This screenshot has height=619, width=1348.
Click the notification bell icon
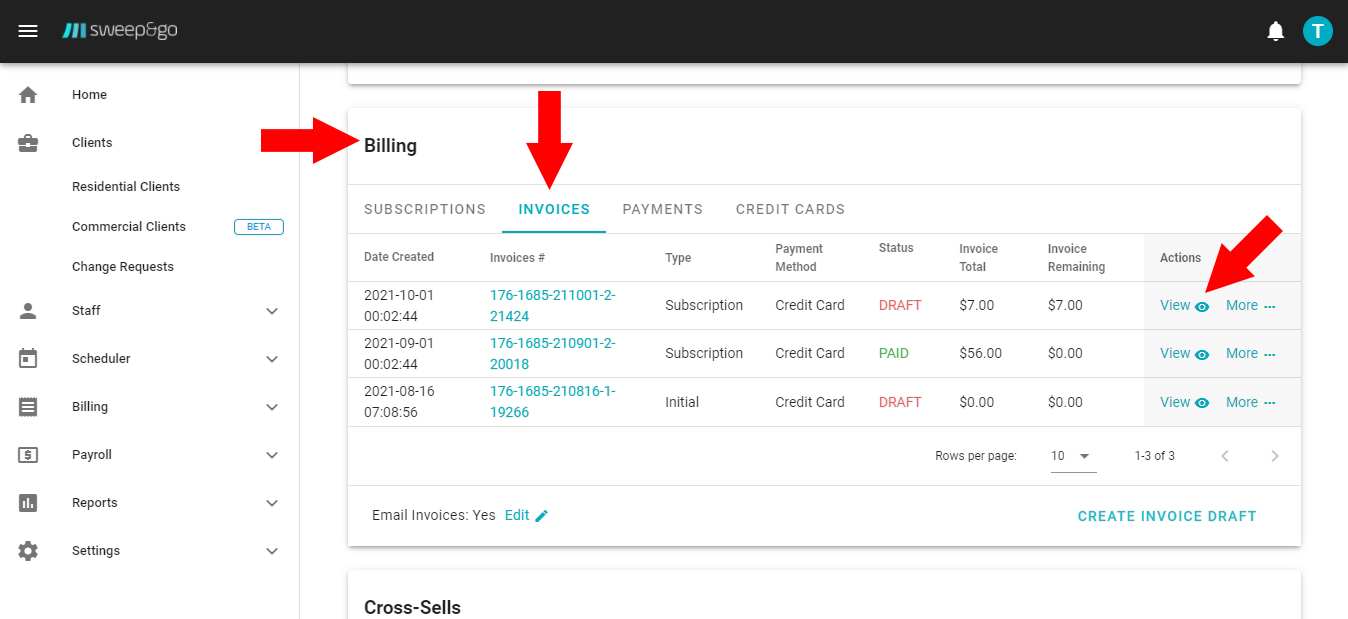(x=1275, y=30)
